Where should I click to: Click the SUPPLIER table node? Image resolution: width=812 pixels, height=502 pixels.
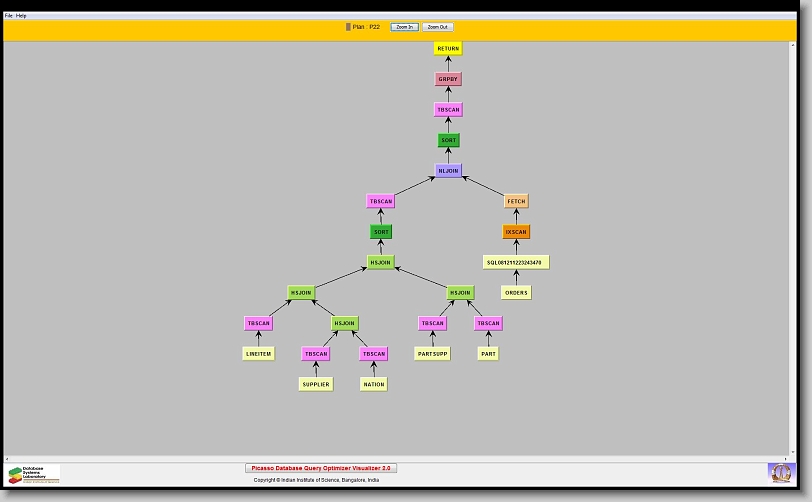316,384
